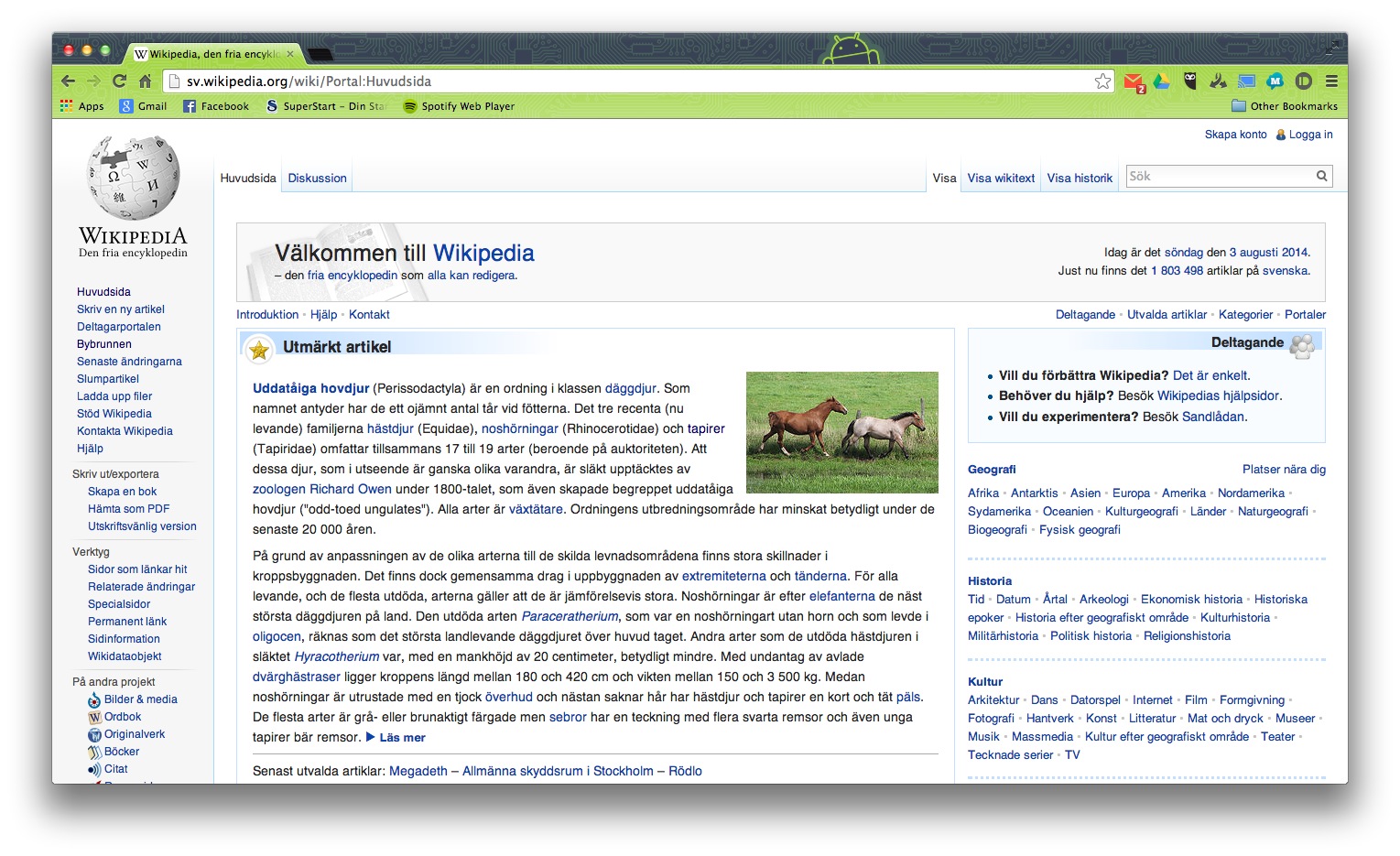
Task: Open Gmail bookmark
Action: [144, 106]
